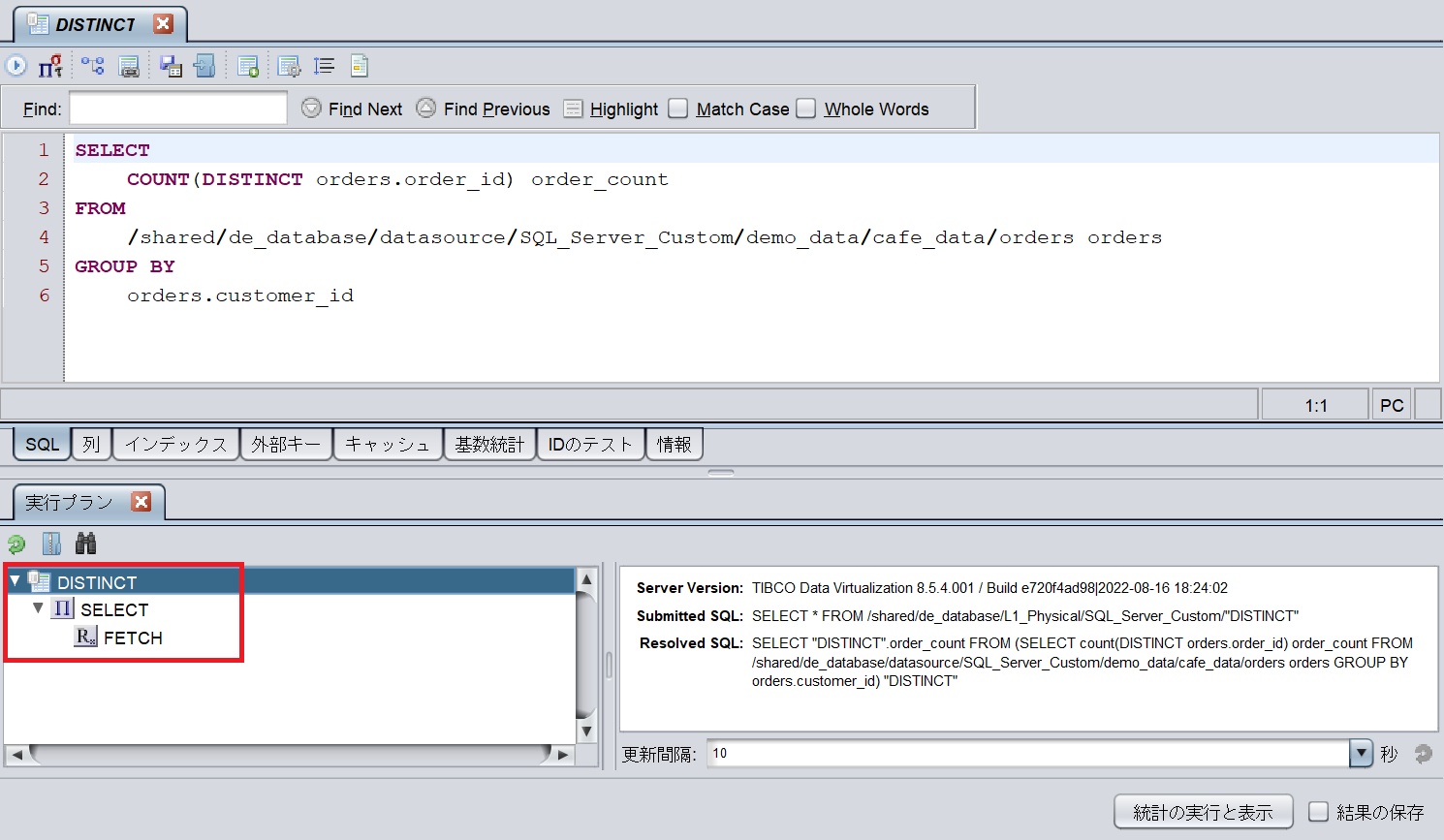Click the grey refresh icon beside 秒

pyautogui.click(x=1423, y=754)
